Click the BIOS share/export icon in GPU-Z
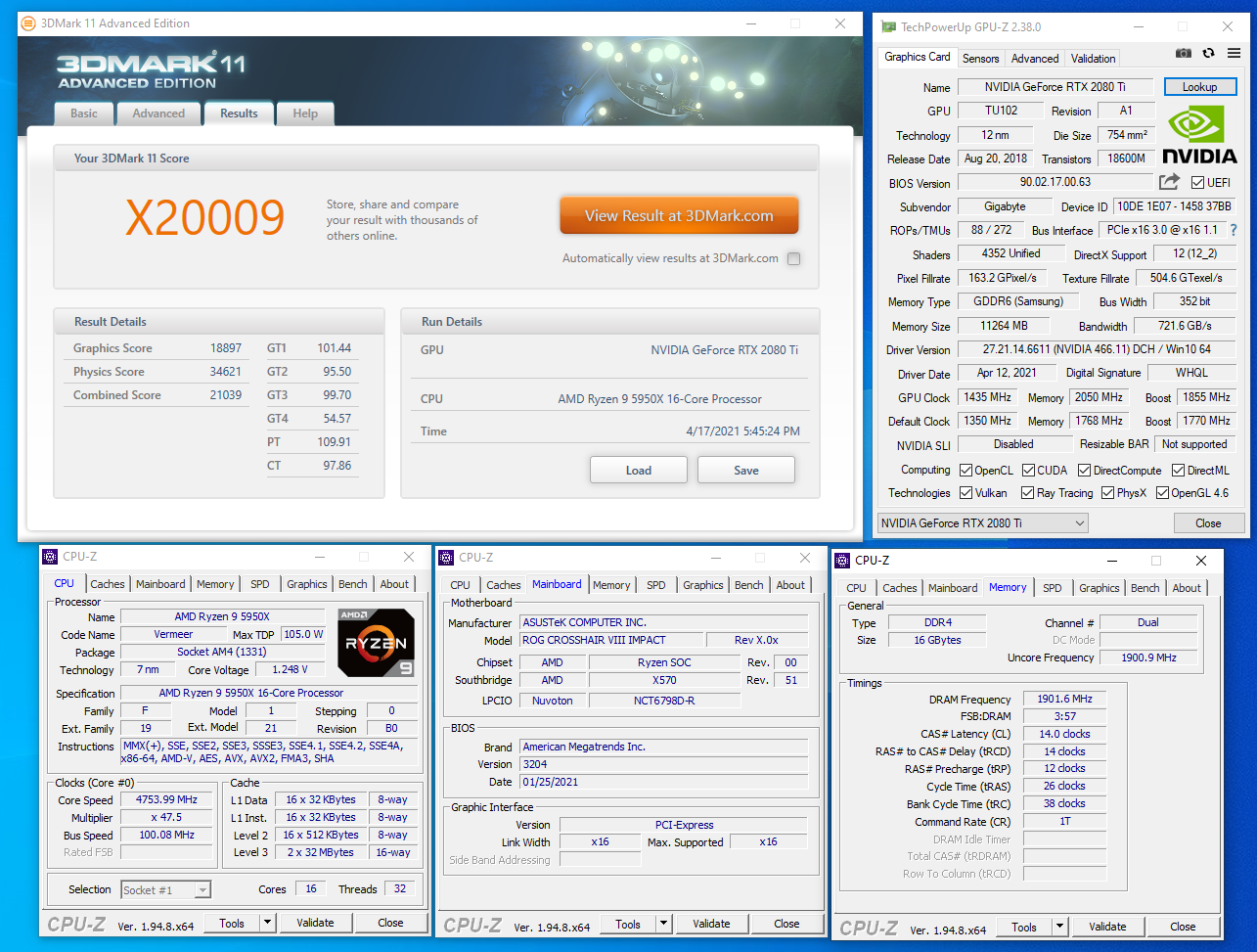The height and width of the screenshot is (952, 1257). [1169, 182]
